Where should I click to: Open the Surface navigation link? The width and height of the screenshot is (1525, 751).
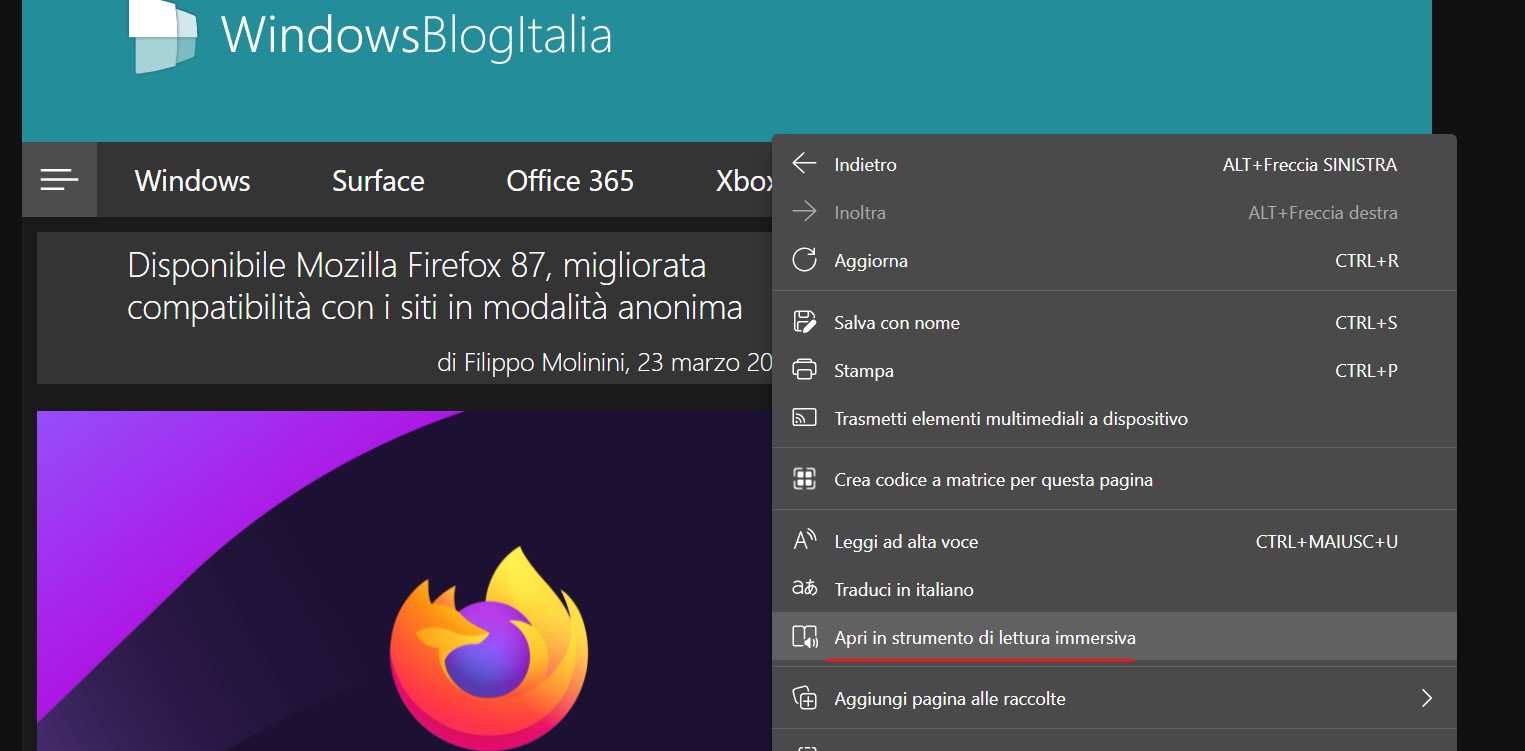pos(378,181)
